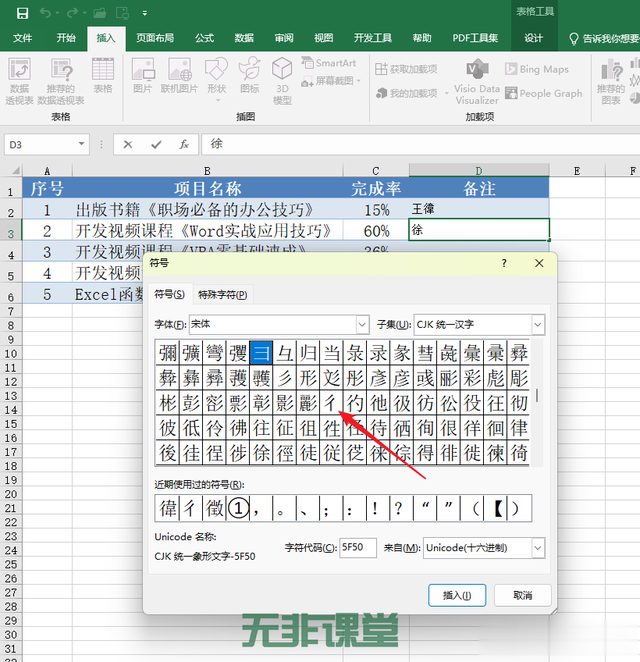This screenshot has width=640, height=662.
Task: Switch to the Formulas (公式) tab
Action: (204, 38)
